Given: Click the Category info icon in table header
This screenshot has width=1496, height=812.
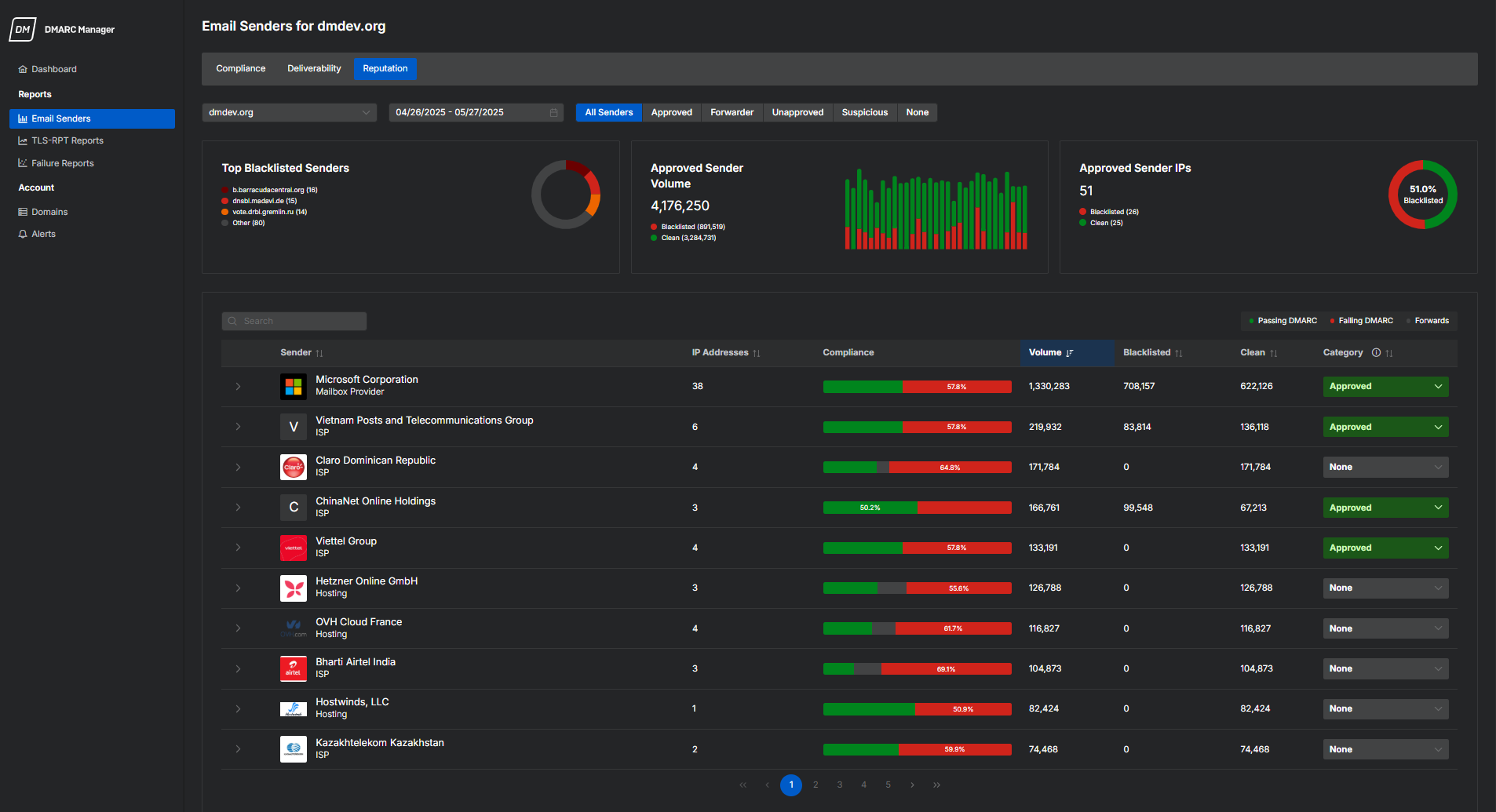Looking at the screenshot, I should (1376, 353).
